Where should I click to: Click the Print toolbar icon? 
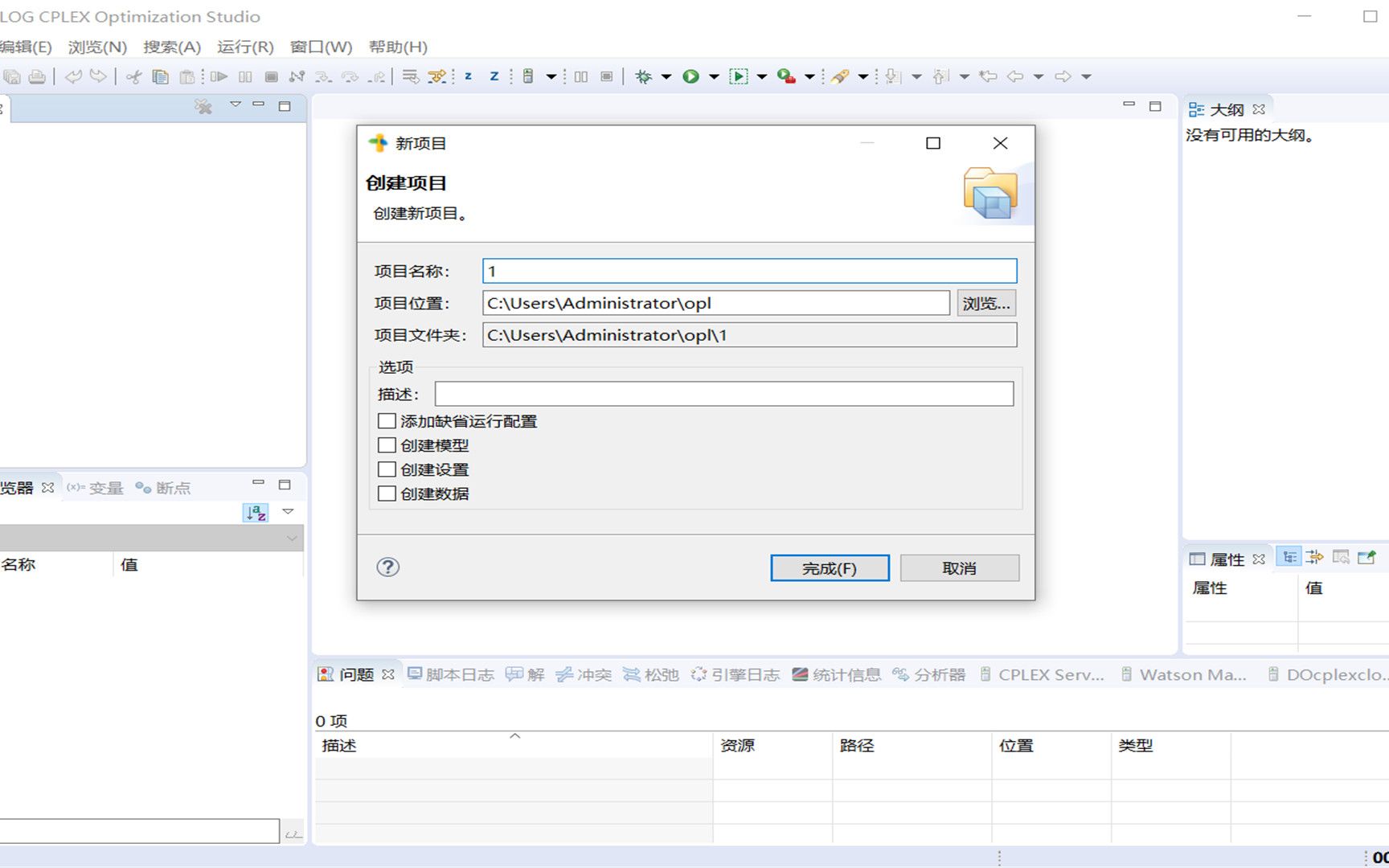37,76
